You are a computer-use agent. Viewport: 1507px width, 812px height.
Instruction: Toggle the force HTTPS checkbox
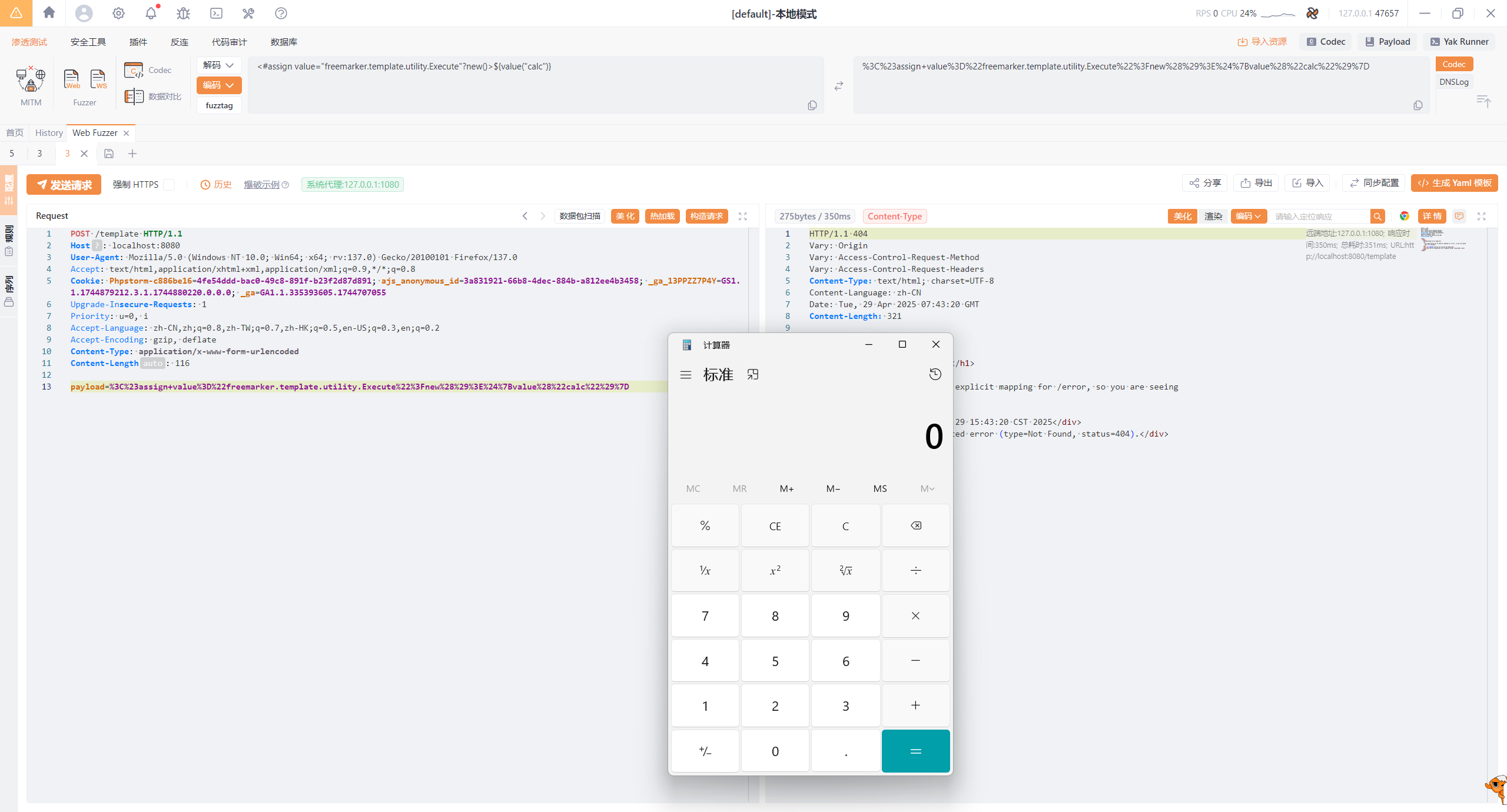[x=169, y=185]
